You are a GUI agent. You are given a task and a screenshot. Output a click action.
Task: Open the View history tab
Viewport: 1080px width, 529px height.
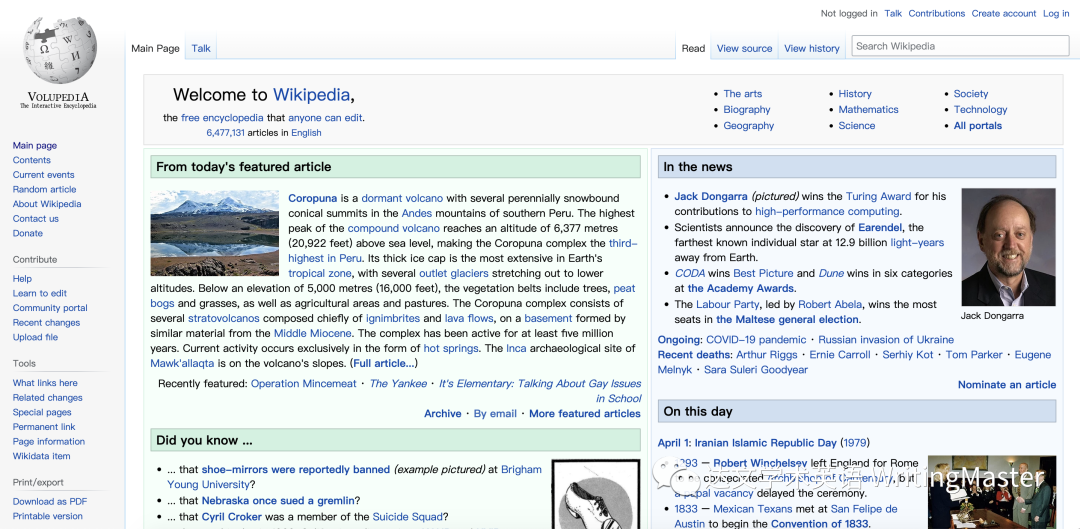click(x=811, y=48)
